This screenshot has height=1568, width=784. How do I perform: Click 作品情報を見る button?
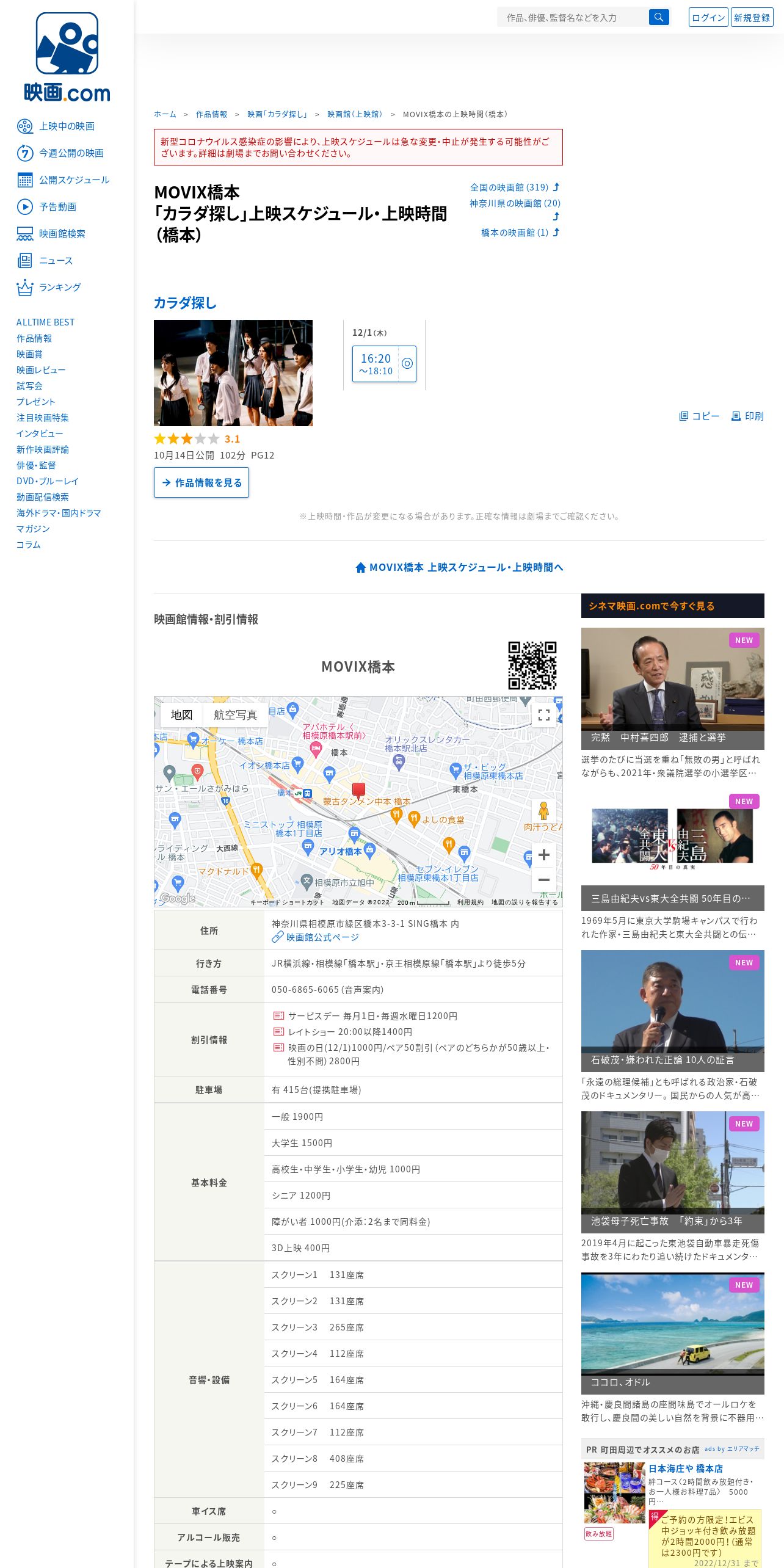(x=201, y=482)
